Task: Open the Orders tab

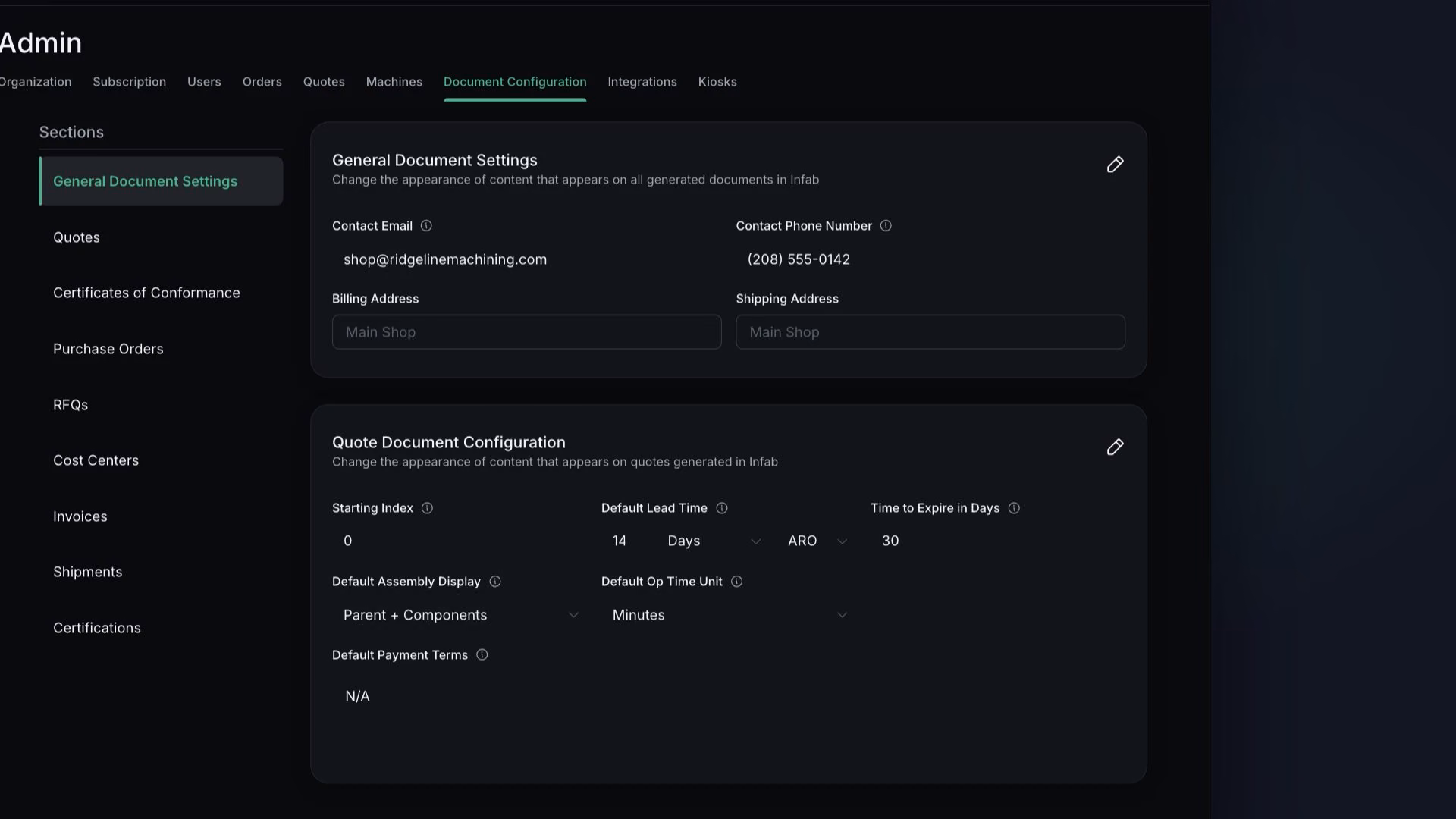Action: 262,82
